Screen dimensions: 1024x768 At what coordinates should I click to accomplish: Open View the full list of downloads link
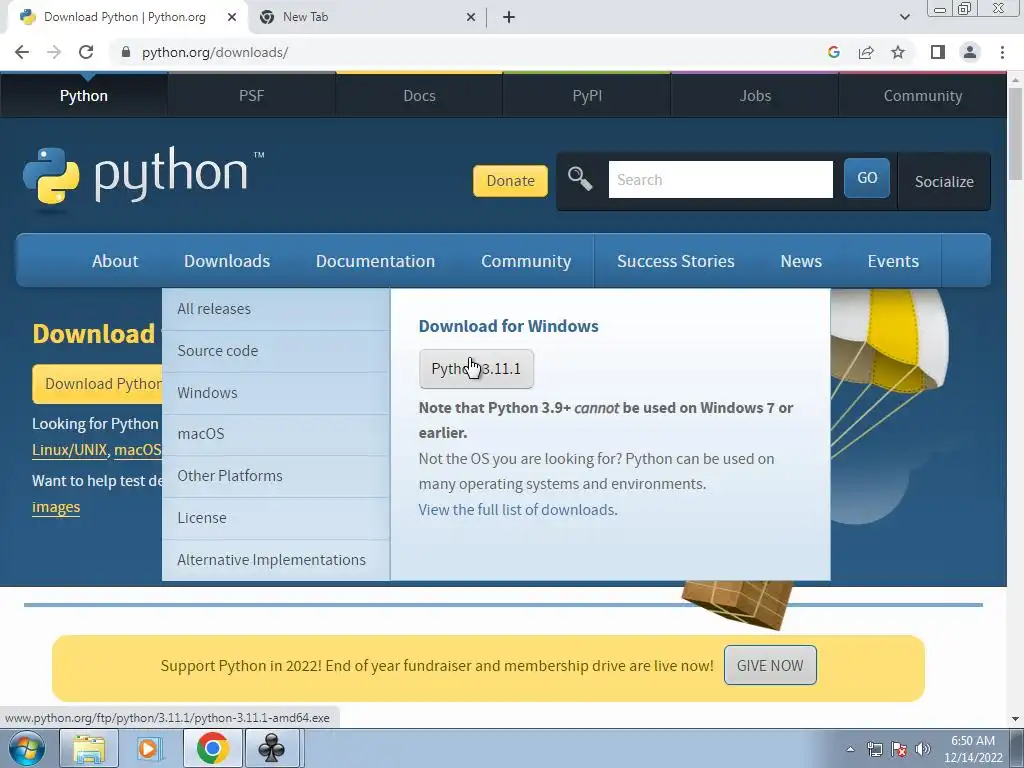click(518, 509)
